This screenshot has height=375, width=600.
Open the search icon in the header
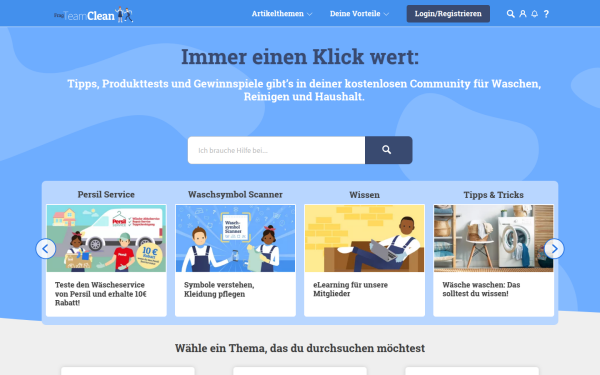[x=510, y=14]
